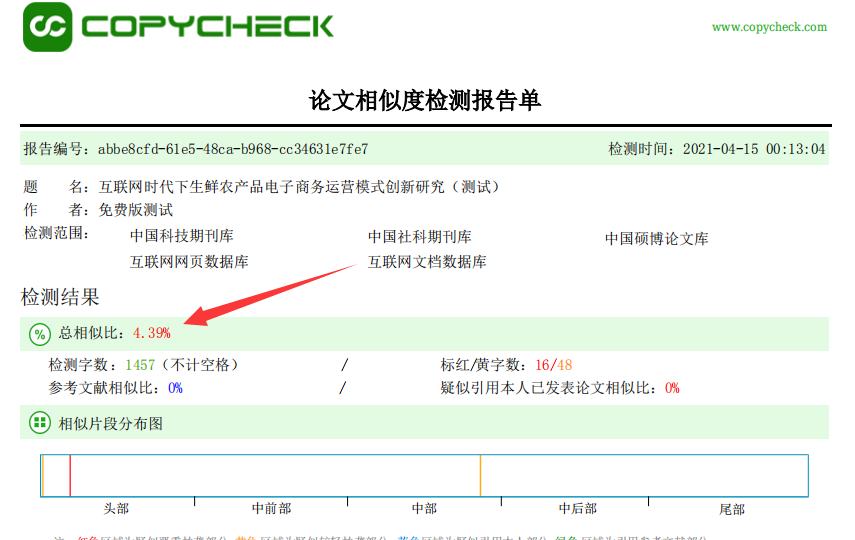Click the 尾部 section label
The image size is (855, 540).
(x=732, y=509)
